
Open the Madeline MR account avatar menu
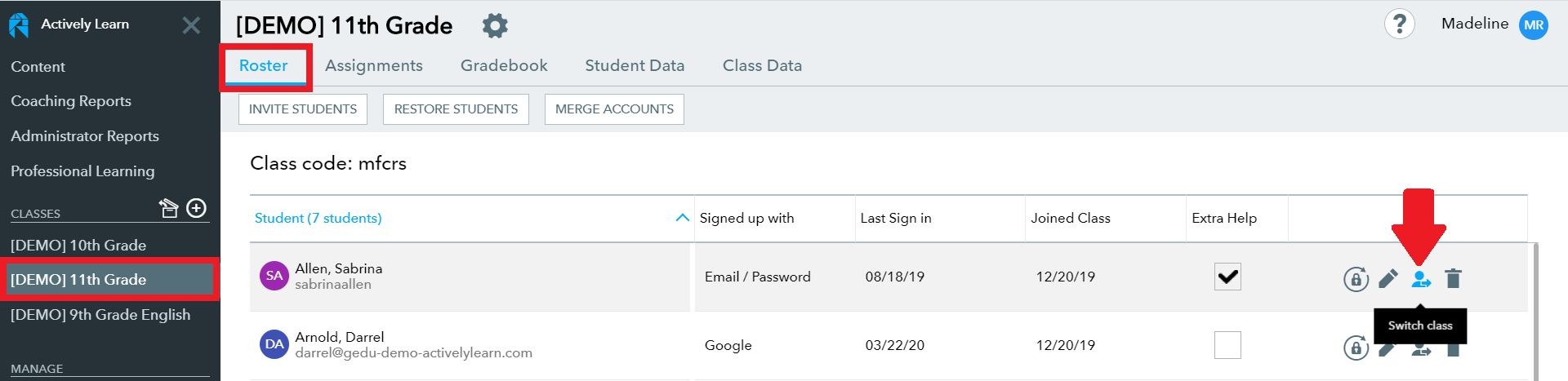[x=1533, y=24]
